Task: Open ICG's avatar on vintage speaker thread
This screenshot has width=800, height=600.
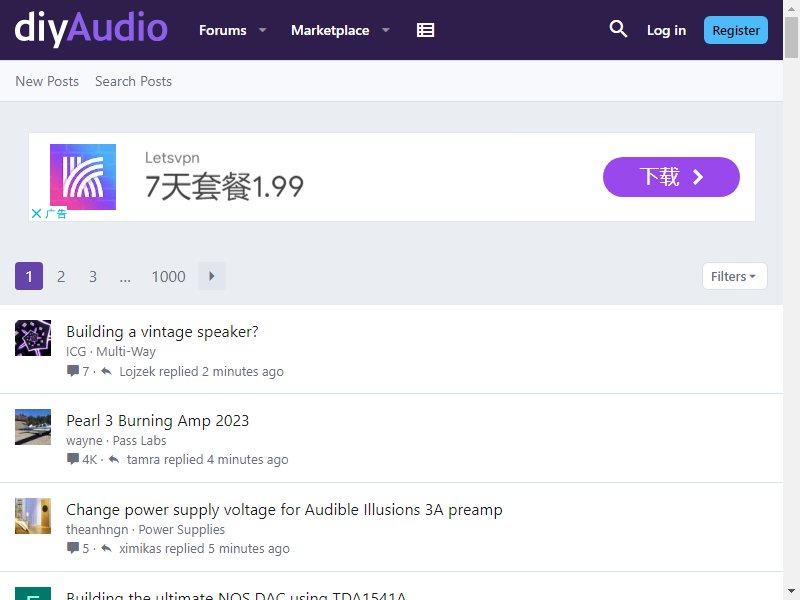Action: (x=33, y=338)
